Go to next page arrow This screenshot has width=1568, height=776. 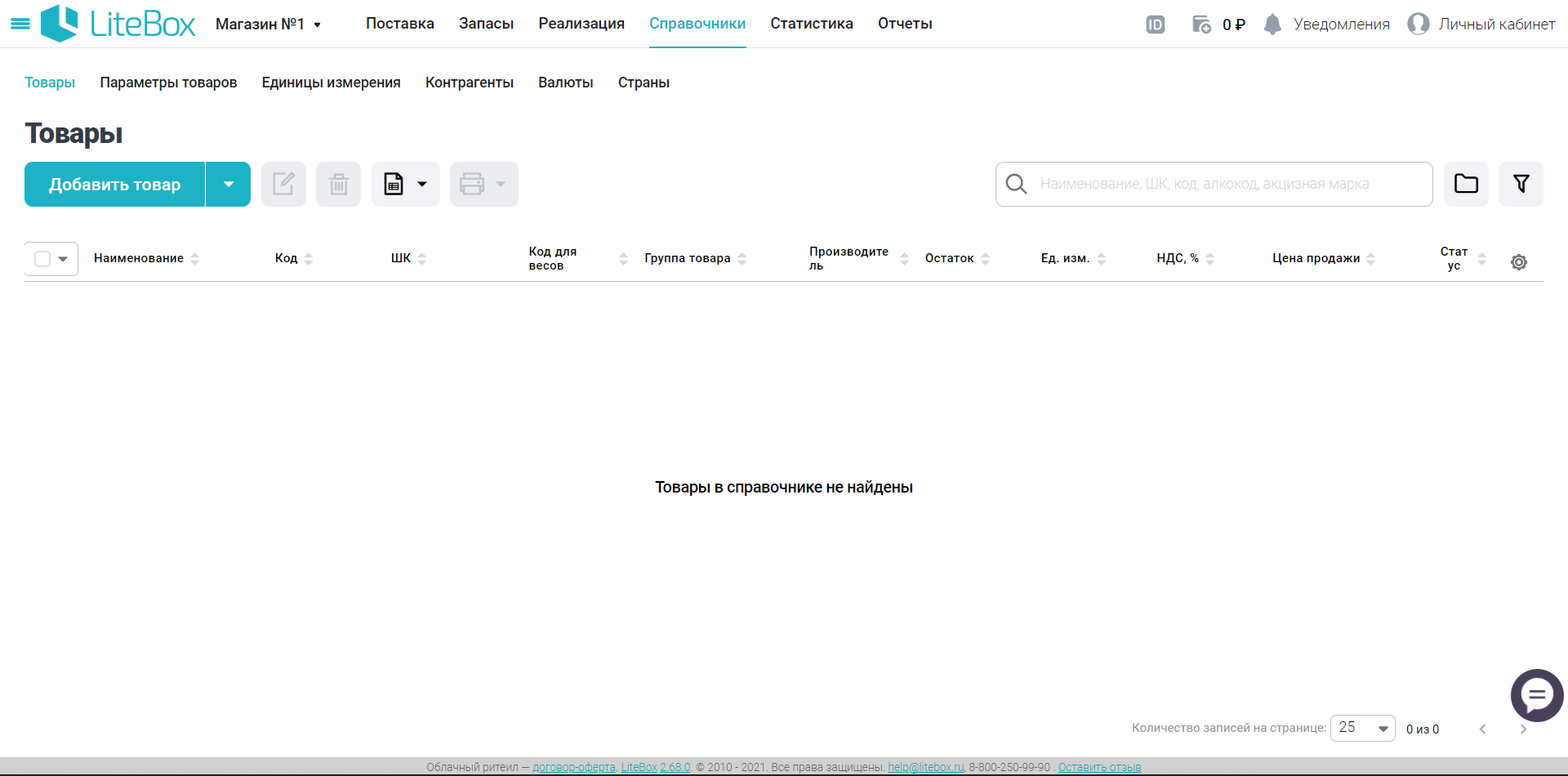click(x=1523, y=729)
